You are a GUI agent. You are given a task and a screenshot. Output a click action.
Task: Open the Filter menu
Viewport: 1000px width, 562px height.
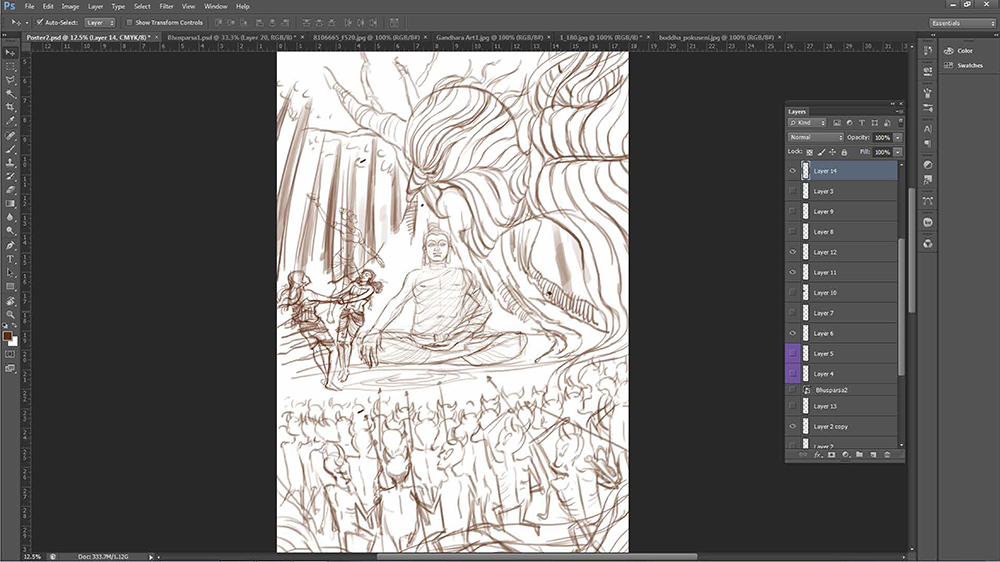tap(166, 6)
